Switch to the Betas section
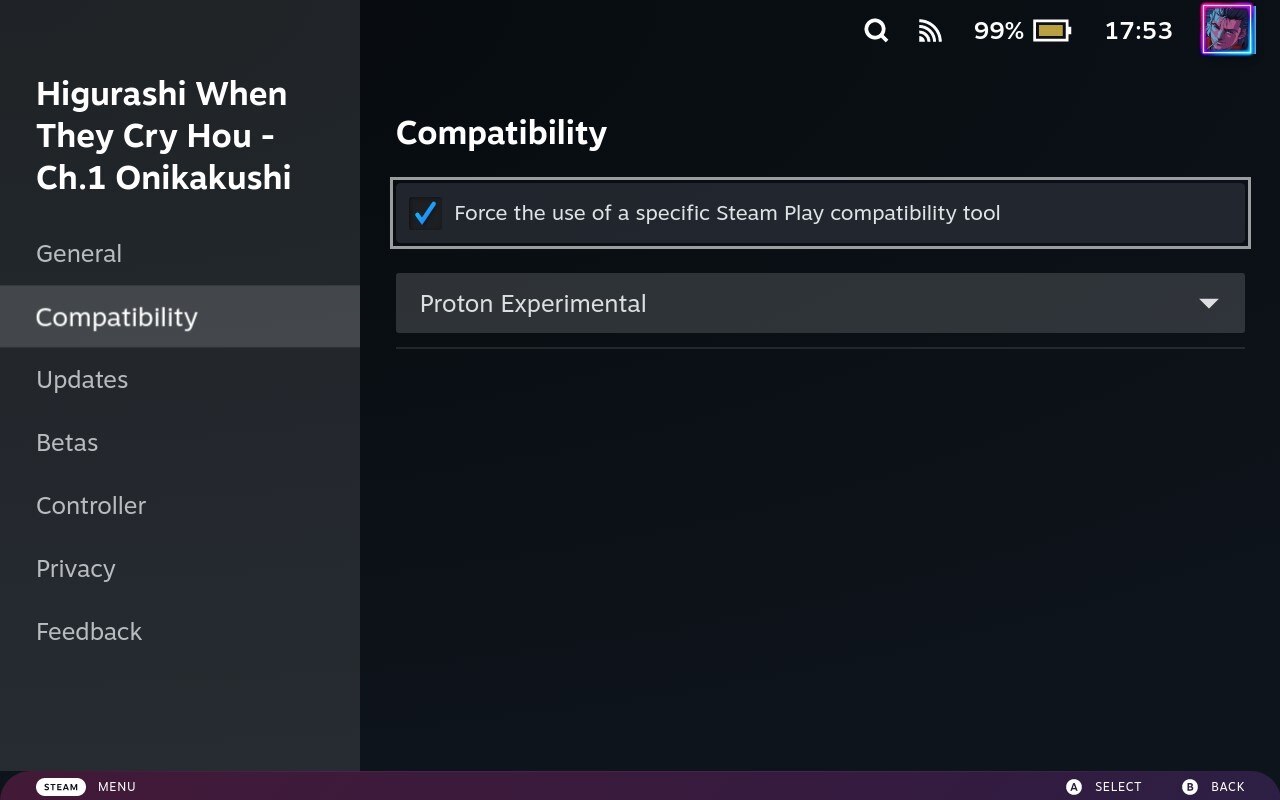 coord(67,443)
